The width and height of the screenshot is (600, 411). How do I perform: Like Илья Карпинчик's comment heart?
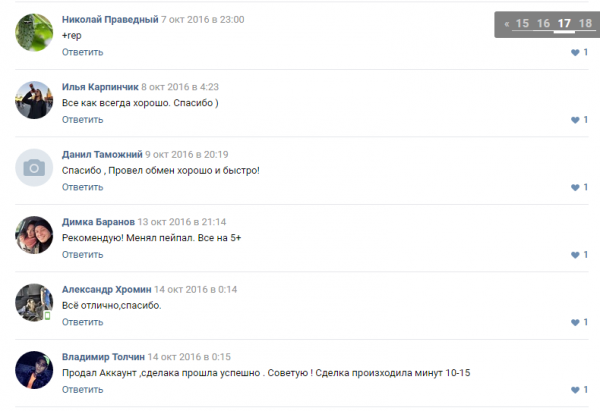coord(575,120)
